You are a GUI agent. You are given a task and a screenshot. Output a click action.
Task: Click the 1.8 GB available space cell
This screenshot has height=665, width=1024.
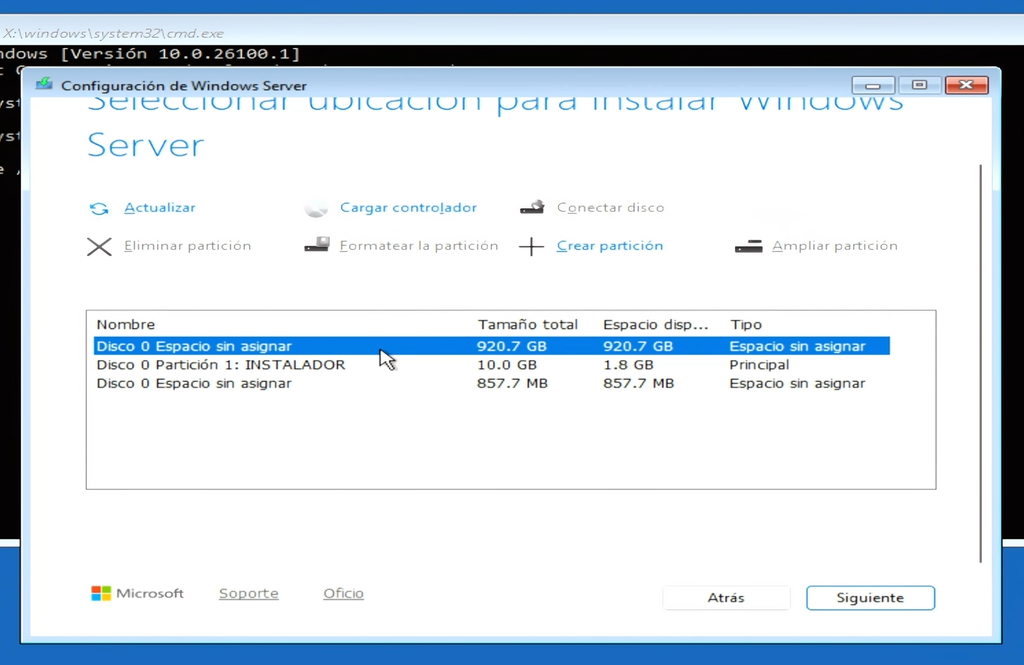[628, 365]
